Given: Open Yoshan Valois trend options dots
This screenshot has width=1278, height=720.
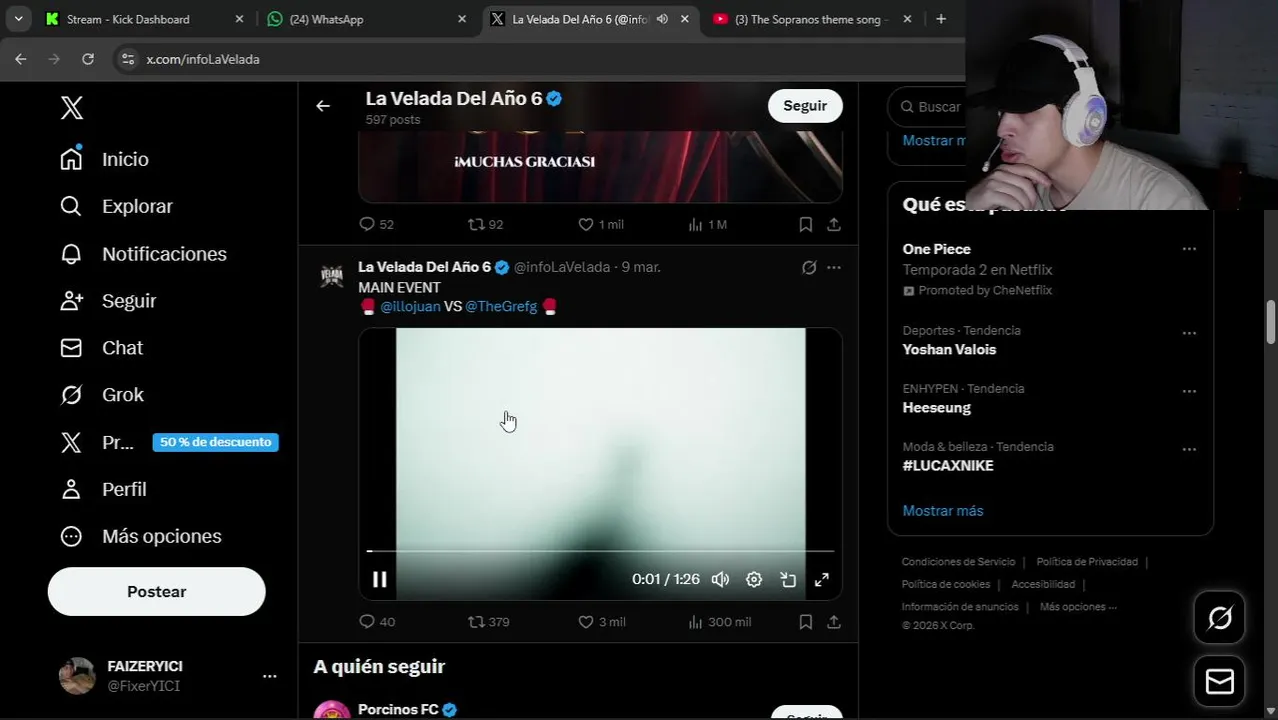Looking at the screenshot, I should [1189, 332].
